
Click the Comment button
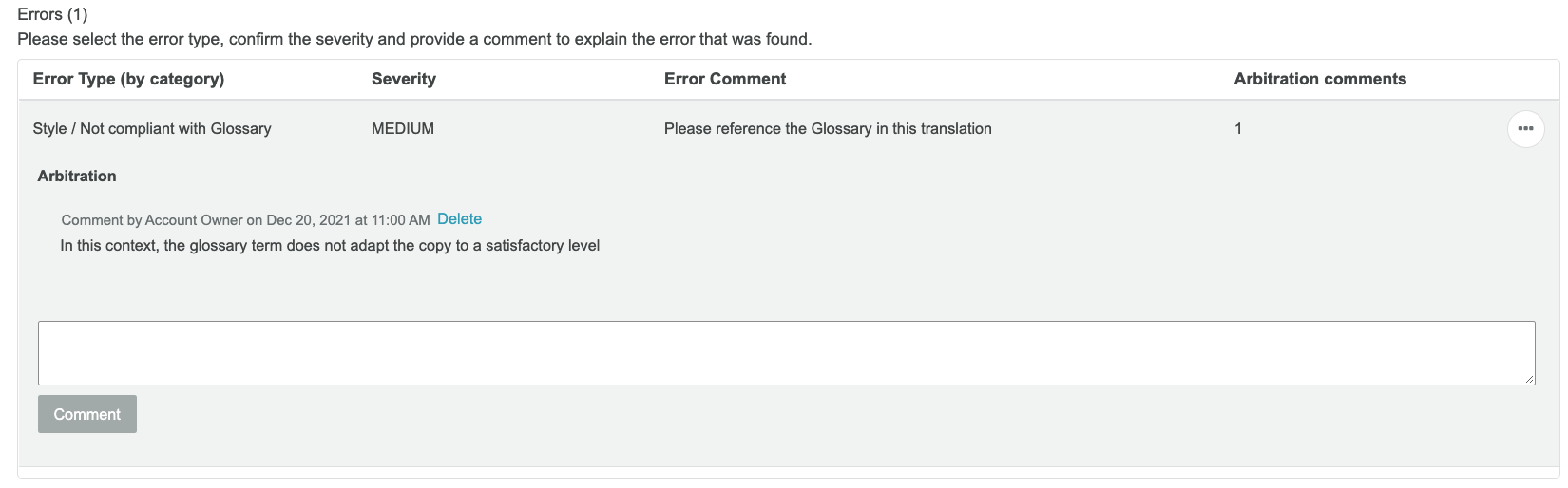coord(87,414)
